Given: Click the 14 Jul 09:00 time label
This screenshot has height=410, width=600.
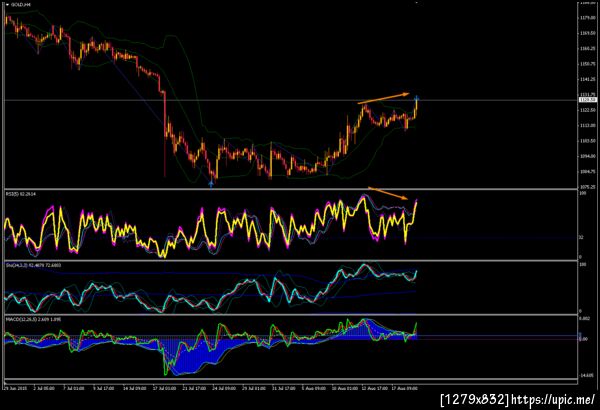Looking at the screenshot, I should click(x=134, y=388).
